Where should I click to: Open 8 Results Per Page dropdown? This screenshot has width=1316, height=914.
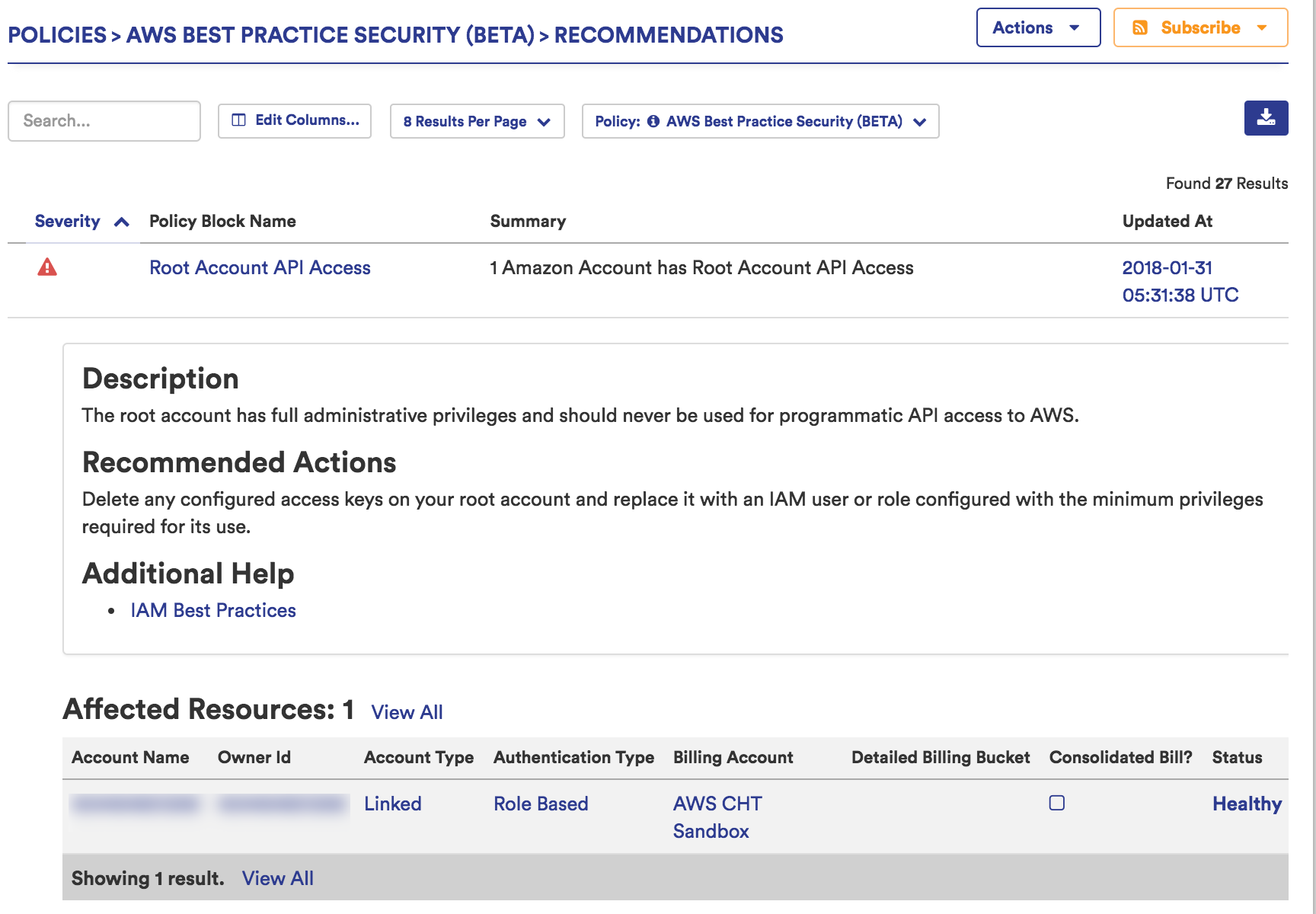477,121
